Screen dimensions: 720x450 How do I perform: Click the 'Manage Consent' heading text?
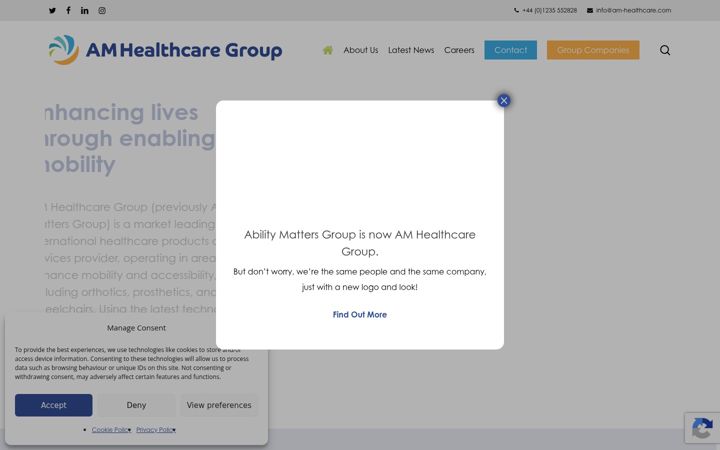click(136, 328)
